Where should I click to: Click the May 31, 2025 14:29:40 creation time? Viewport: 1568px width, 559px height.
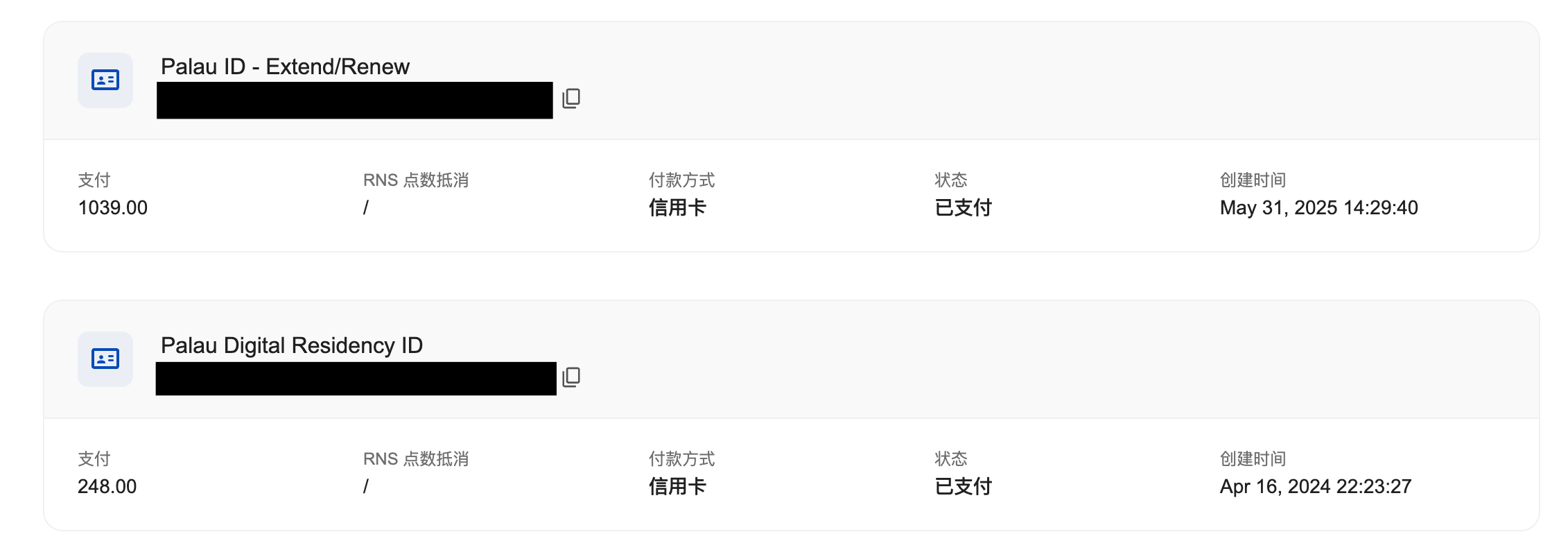(x=1319, y=208)
